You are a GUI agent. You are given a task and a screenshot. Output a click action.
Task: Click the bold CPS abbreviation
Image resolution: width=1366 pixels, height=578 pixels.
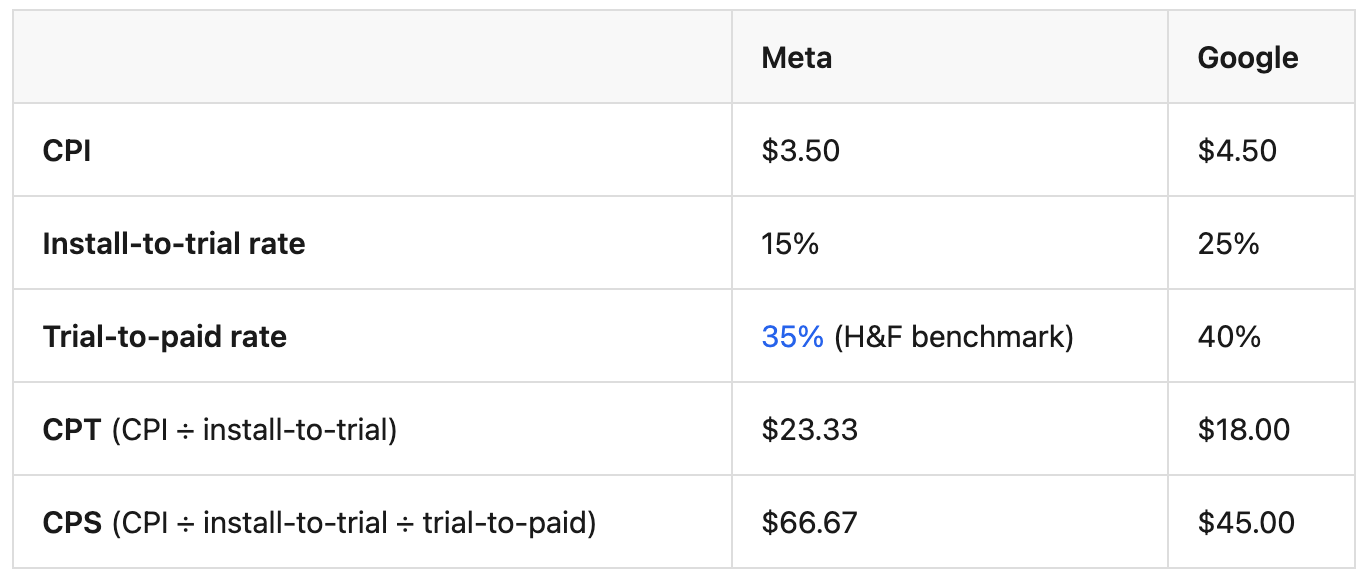pyautogui.click(x=73, y=523)
